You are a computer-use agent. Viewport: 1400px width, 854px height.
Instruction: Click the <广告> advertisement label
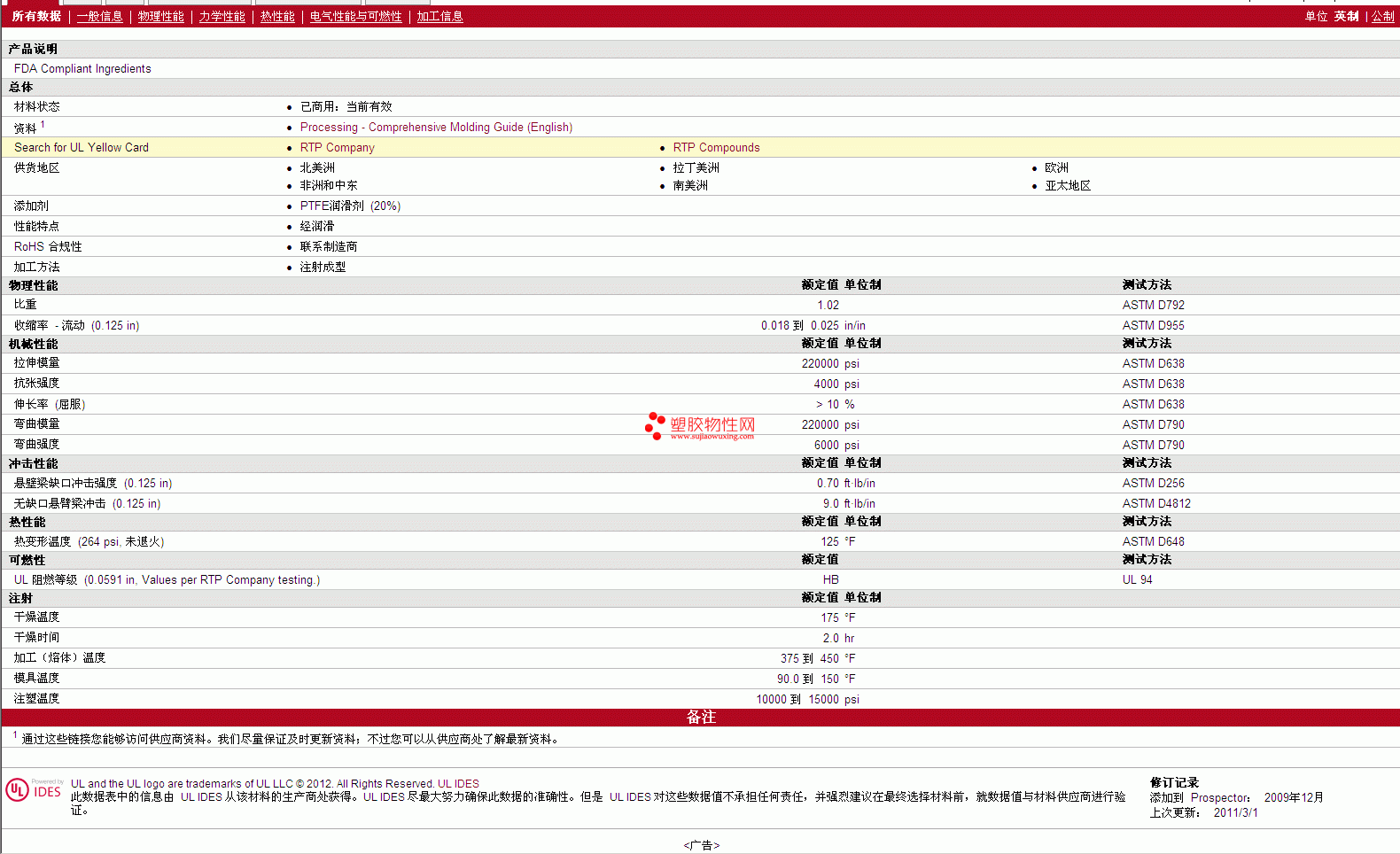(701, 846)
